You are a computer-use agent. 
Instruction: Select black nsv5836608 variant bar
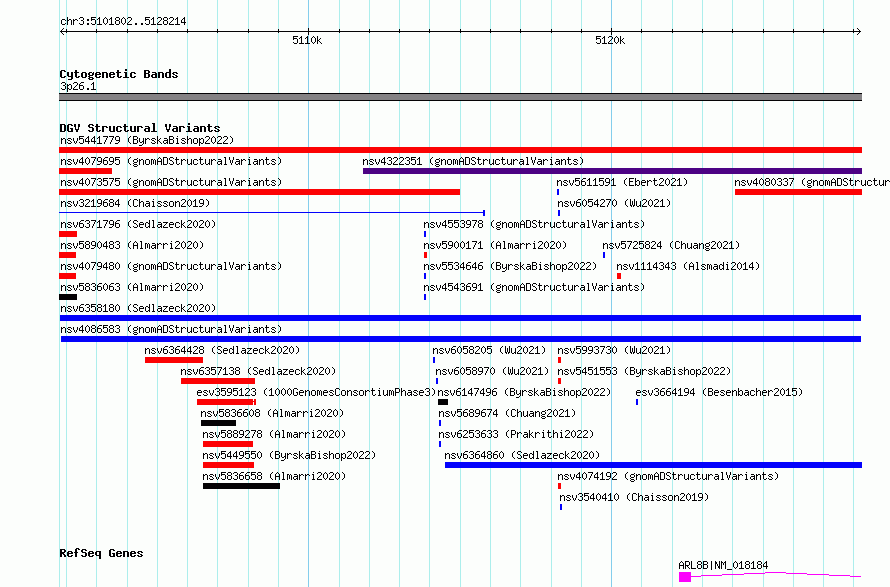click(x=218, y=423)
